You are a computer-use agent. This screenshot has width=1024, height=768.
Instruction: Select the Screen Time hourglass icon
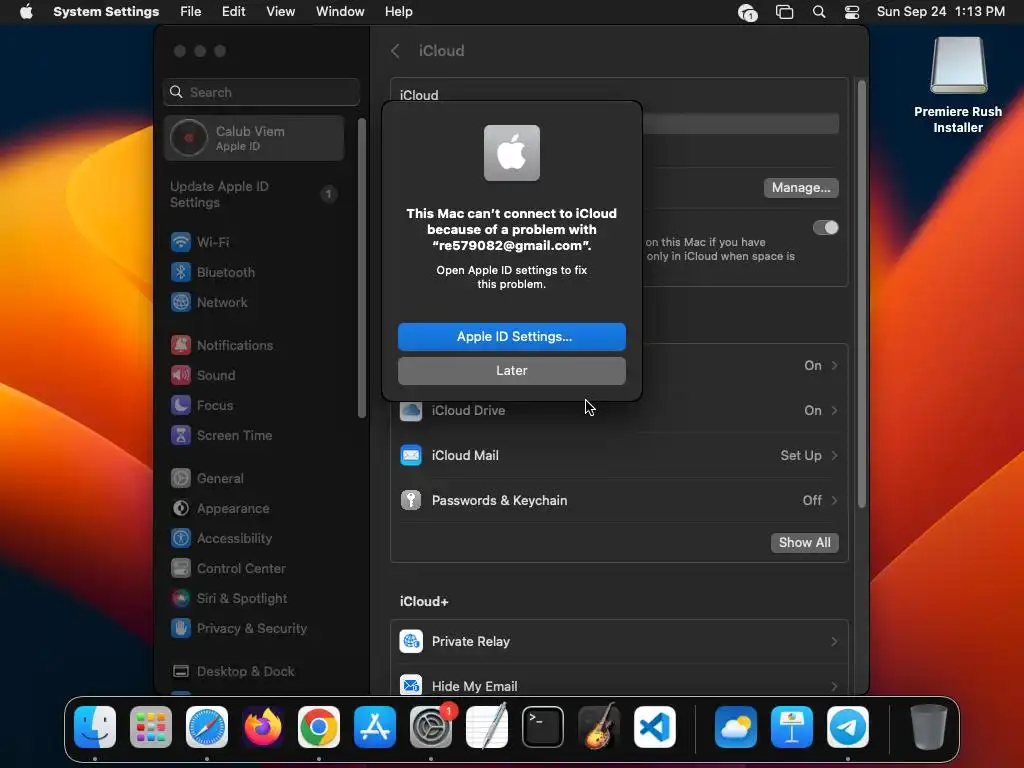click(181, 435)
